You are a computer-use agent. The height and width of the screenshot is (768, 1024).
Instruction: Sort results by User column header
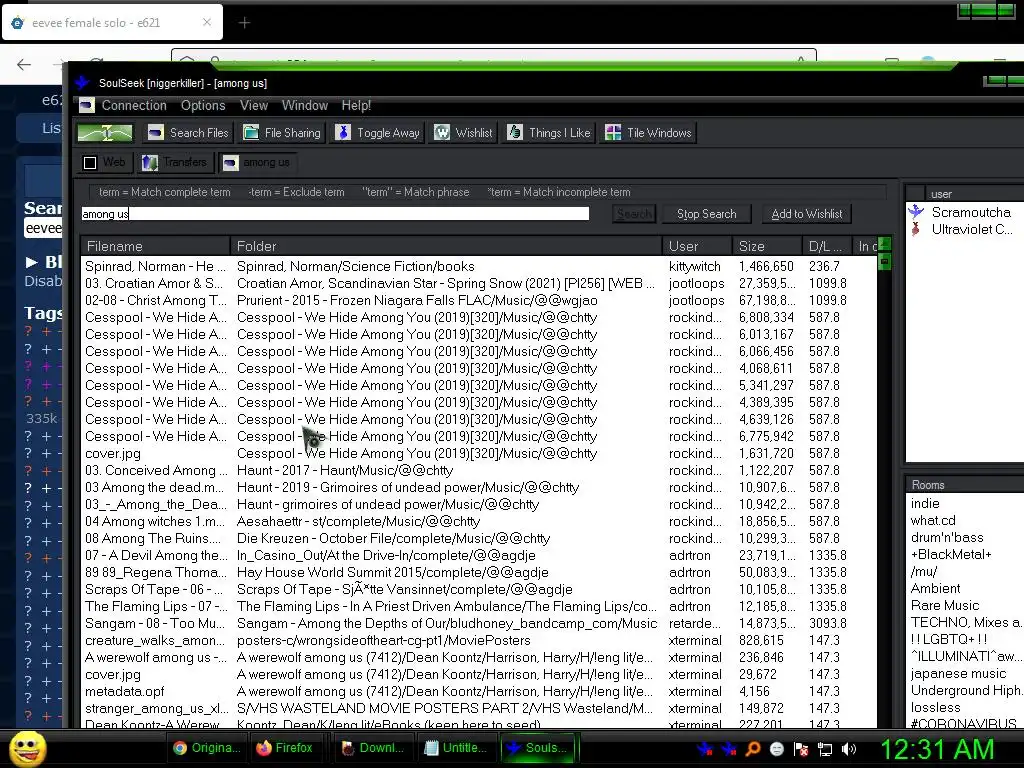coord(697,246)
